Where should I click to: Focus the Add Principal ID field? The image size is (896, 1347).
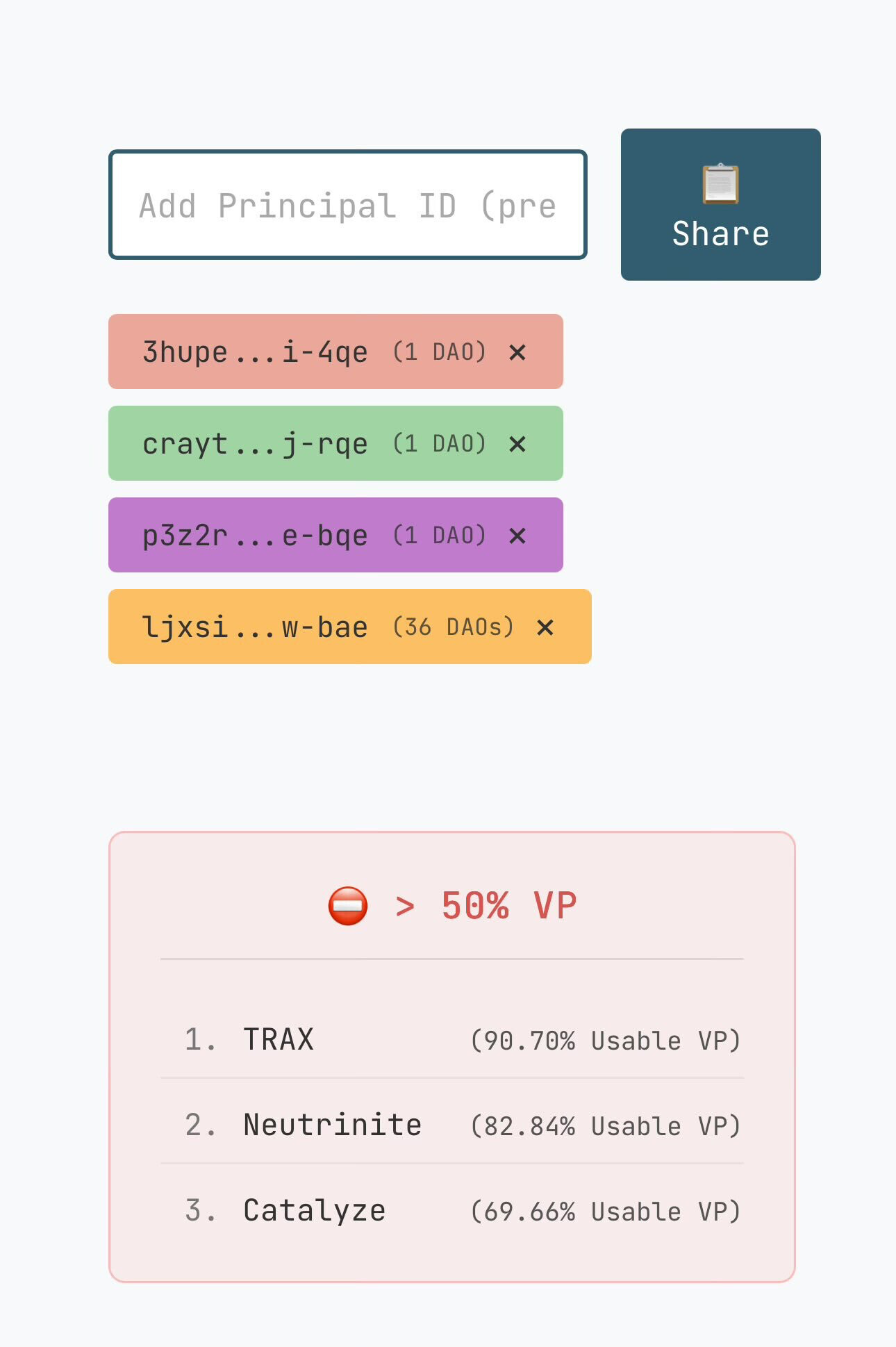[x=348, y=205]
